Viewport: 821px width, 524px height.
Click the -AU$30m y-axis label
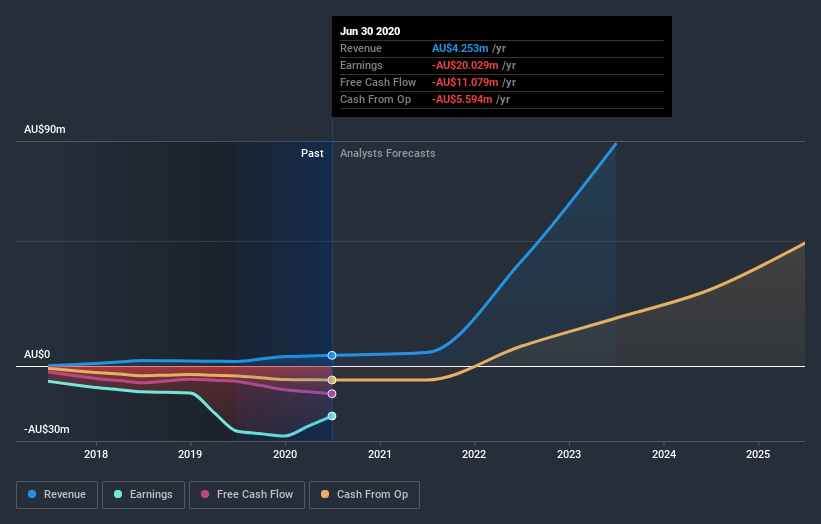(x=47, y=429)
